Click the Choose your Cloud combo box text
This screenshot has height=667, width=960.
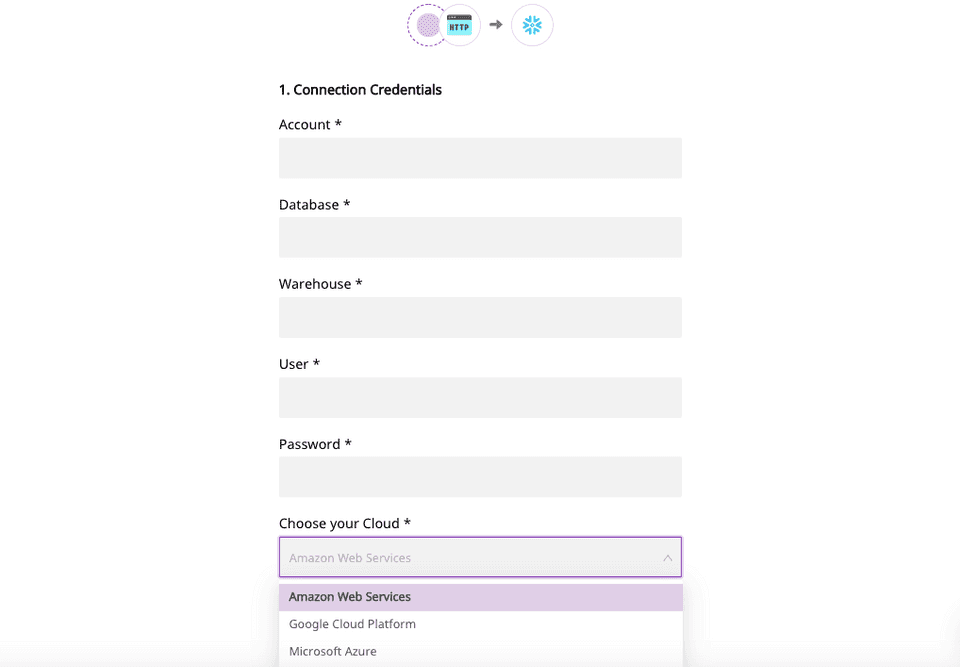(350, 558)
